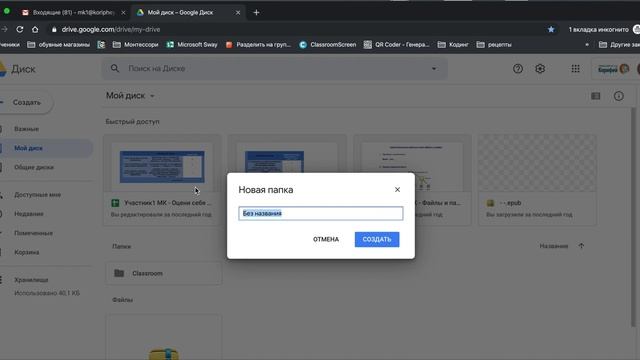Toggle sort direction arrow icon
The height and width of the screenshot is (360, 640).
click(581, 246)
